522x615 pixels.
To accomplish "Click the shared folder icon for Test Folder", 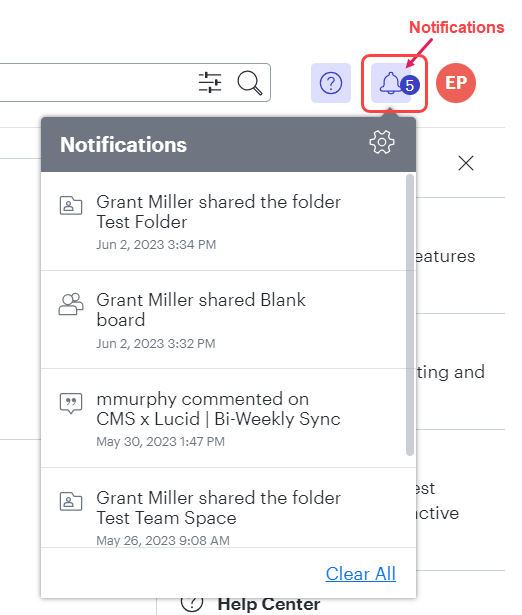I will point(71,206).
